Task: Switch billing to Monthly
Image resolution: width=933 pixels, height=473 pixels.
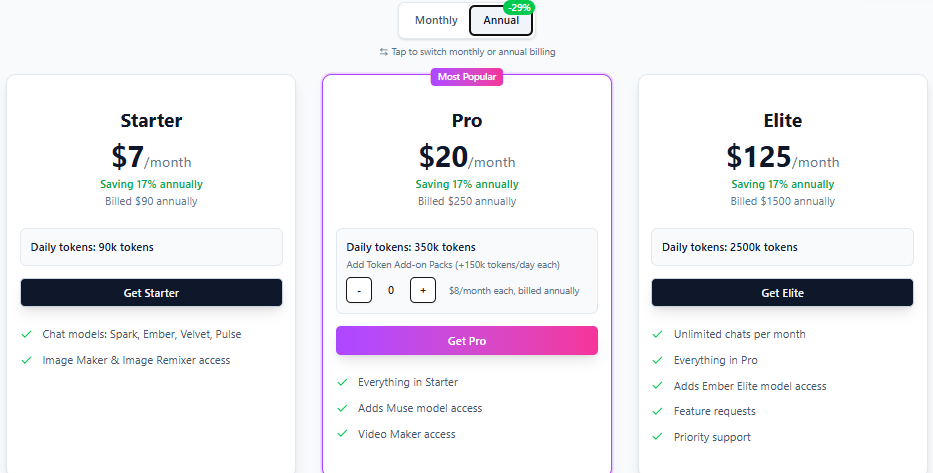Action: pyautogui.click(x=436, y=20)
